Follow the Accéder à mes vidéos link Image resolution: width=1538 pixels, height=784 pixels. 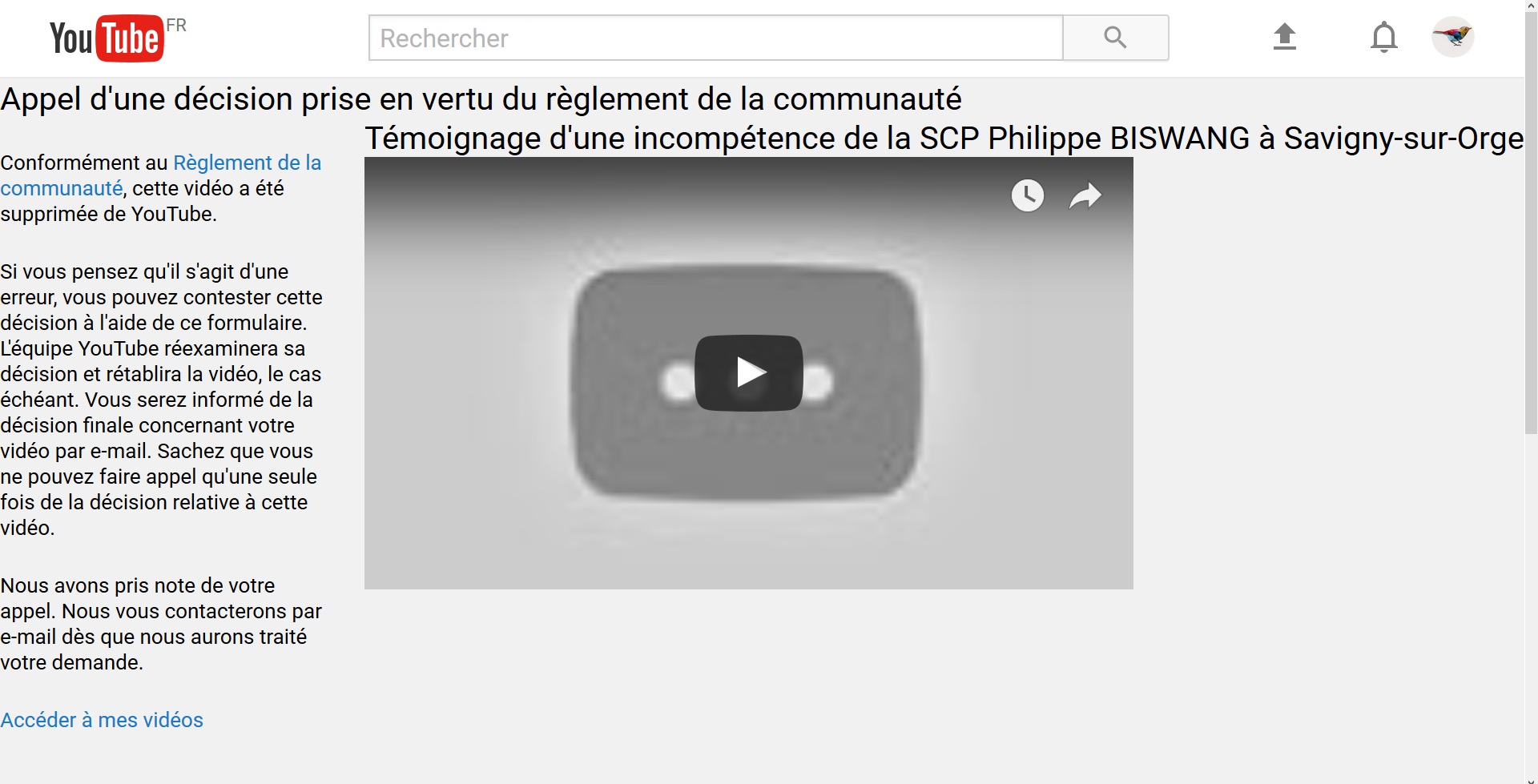click(x=102, y=720)
